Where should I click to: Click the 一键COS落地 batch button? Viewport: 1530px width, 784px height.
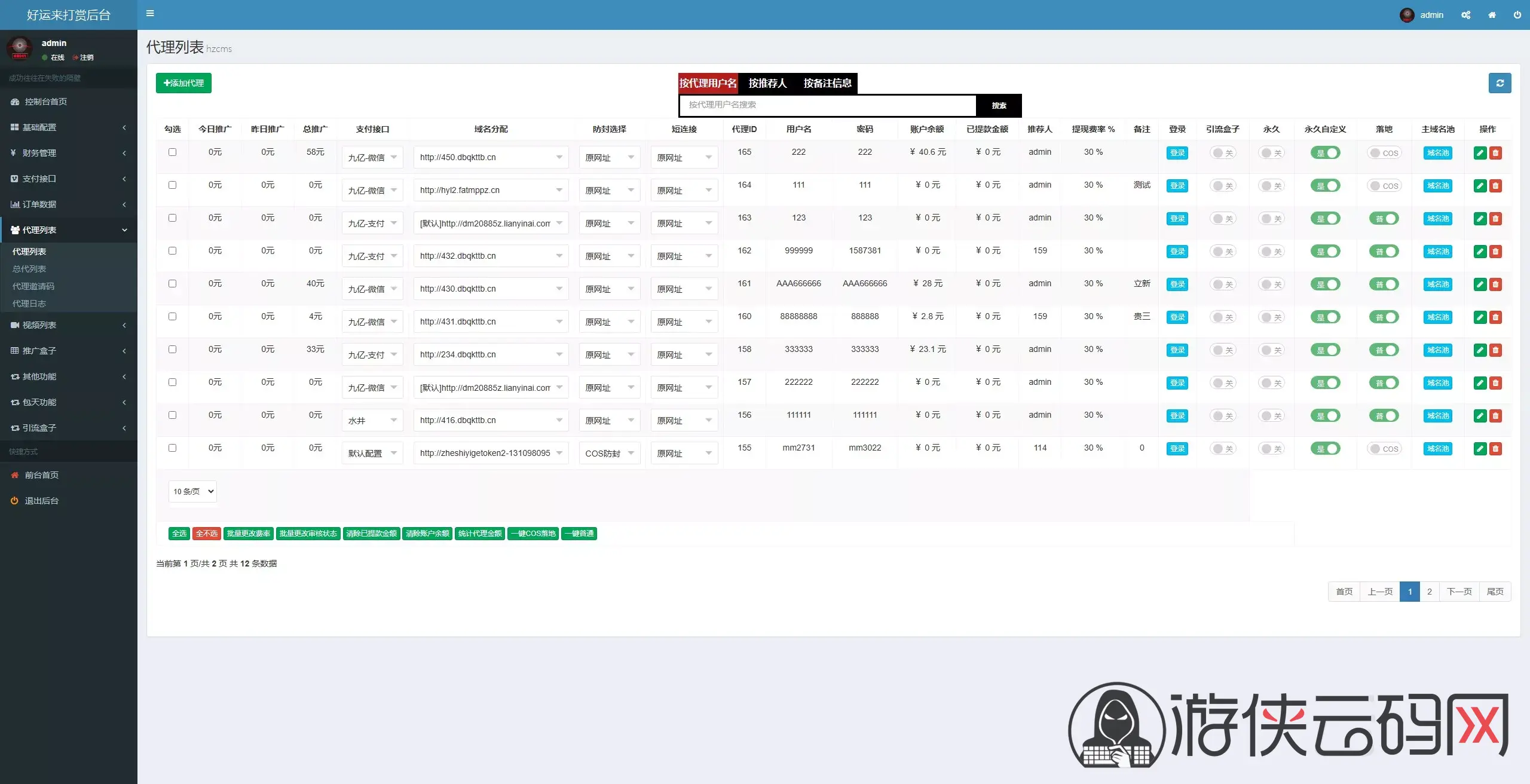[x=533, y=534]
